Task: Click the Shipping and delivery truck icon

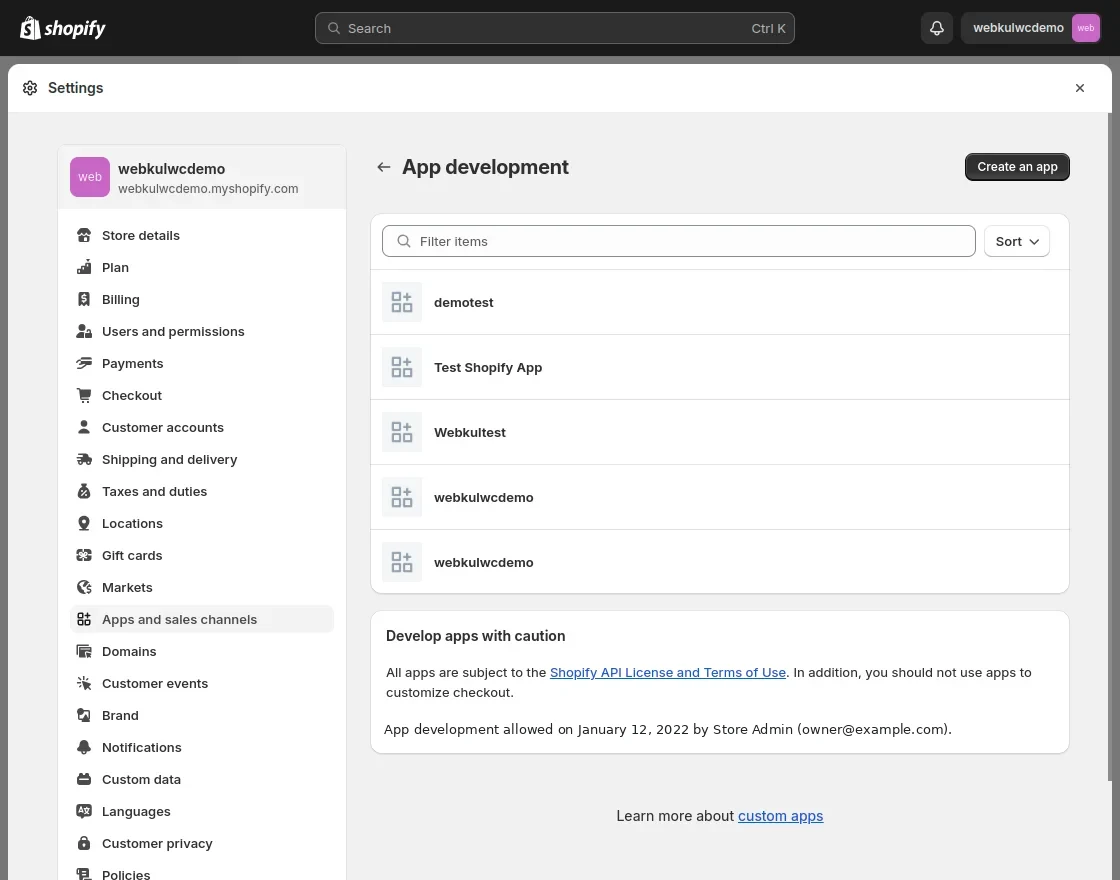Action: pyautogui.click(x=84, y=459)
